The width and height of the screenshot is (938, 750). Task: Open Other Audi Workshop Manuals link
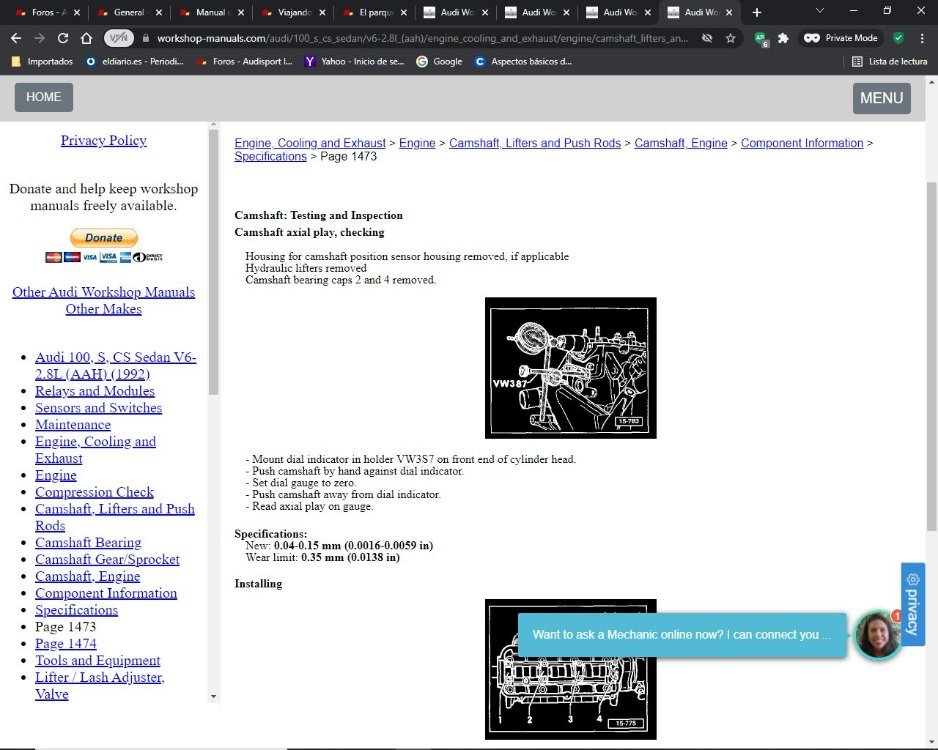[x=103, y=292]
